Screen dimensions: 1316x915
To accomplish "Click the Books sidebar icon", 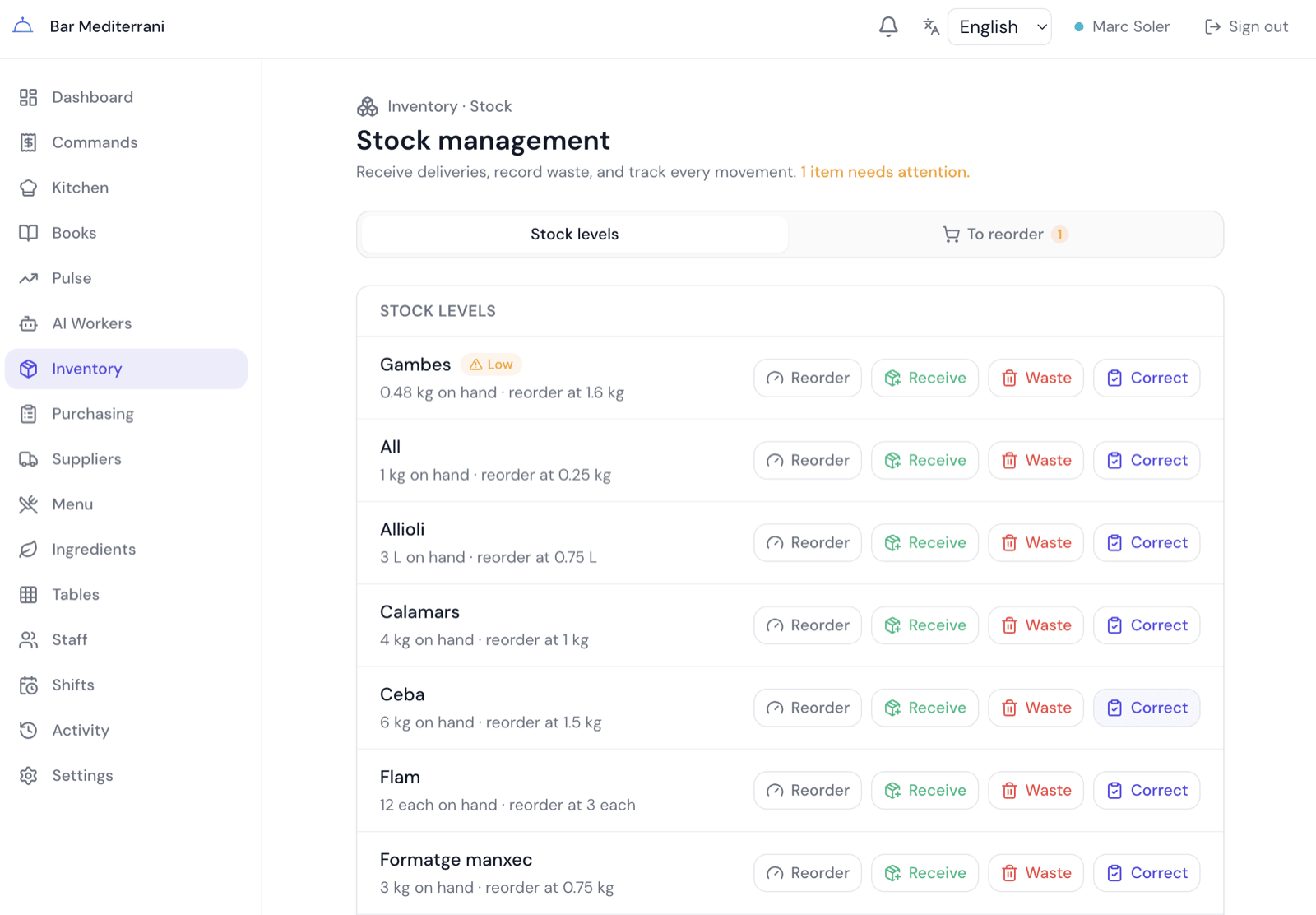I will (29, 233).
